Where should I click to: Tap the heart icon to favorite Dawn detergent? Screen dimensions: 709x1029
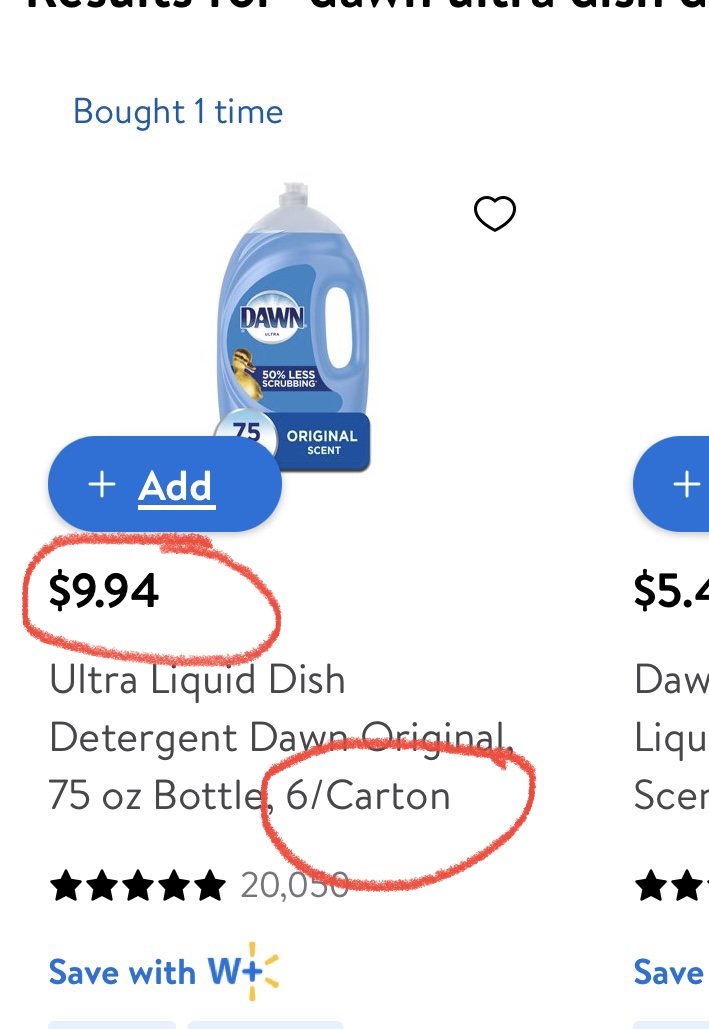click(x=494, y=213)
